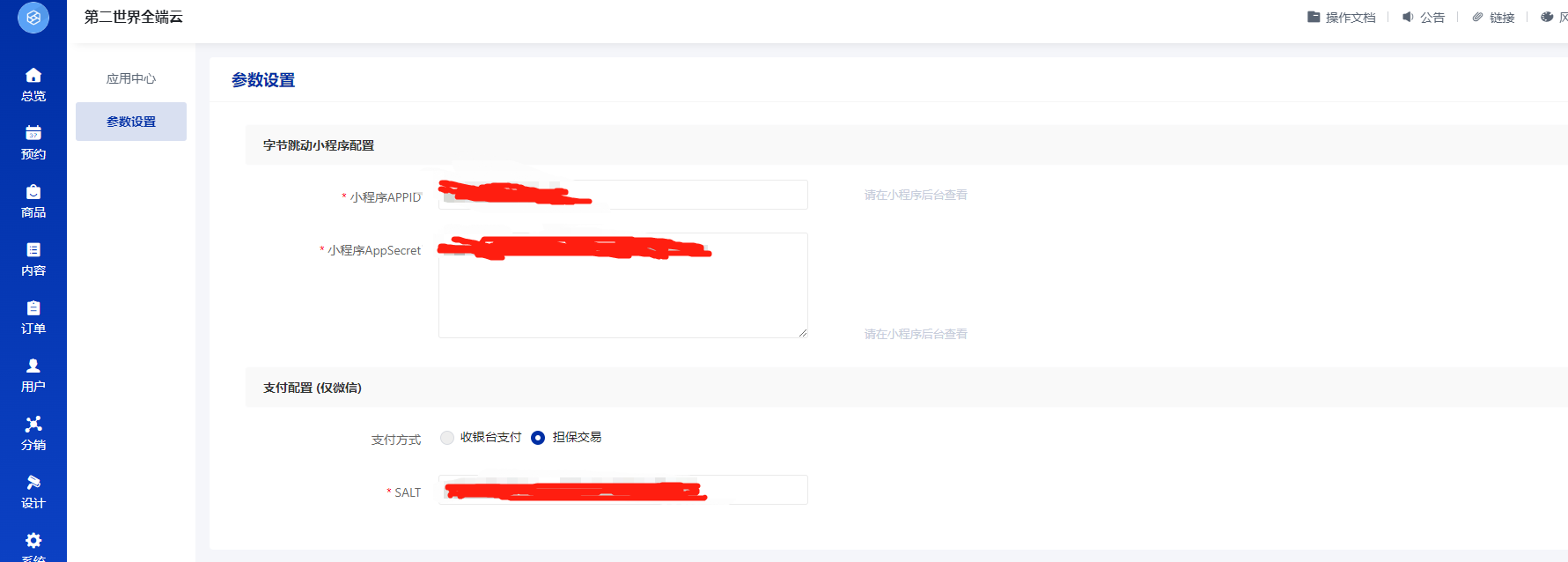Viewport: 1568px width, 562px height.
Task: Select 收银台支付 radio option
Action: click(447, 438)
